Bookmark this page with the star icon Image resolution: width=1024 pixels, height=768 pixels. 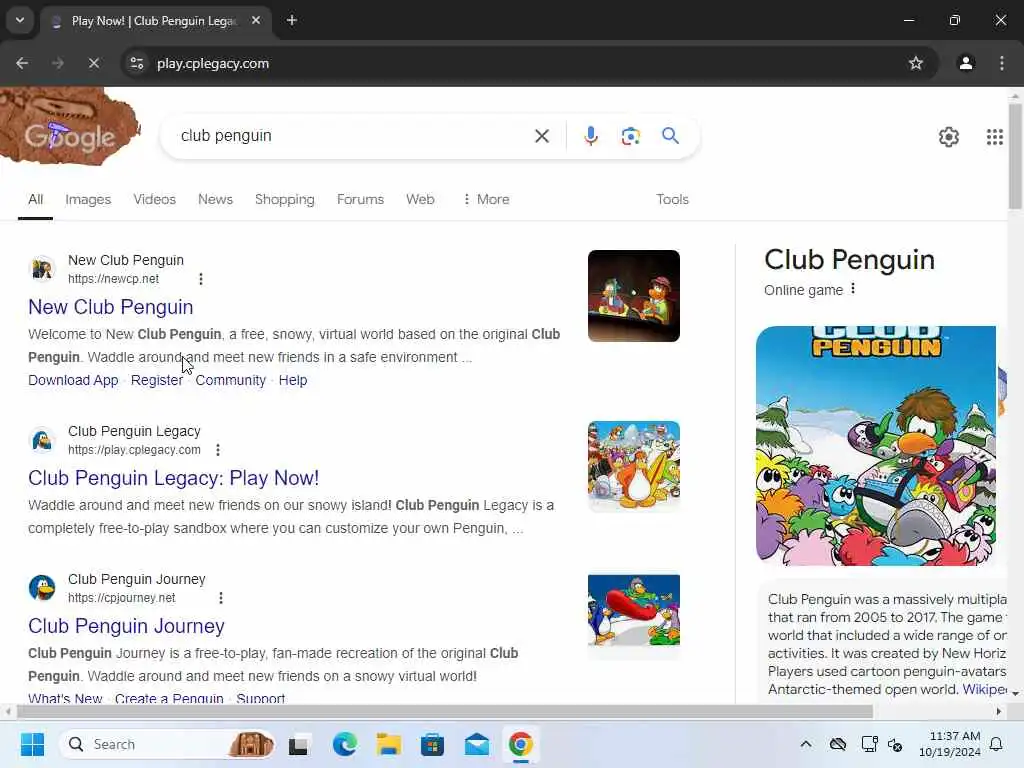point(916,63)
